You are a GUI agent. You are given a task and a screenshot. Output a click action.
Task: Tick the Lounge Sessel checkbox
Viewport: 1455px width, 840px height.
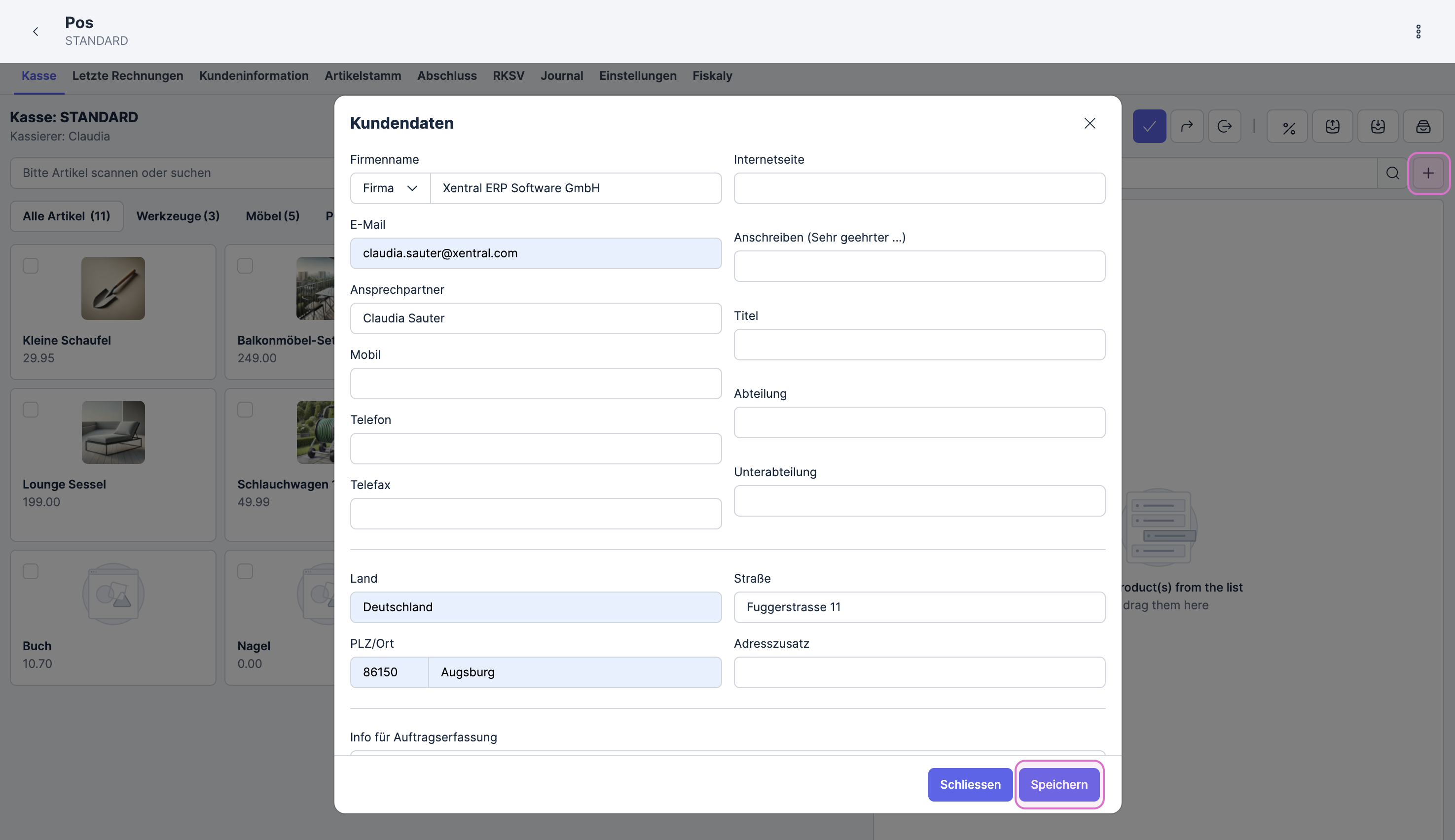coord(31,410)
